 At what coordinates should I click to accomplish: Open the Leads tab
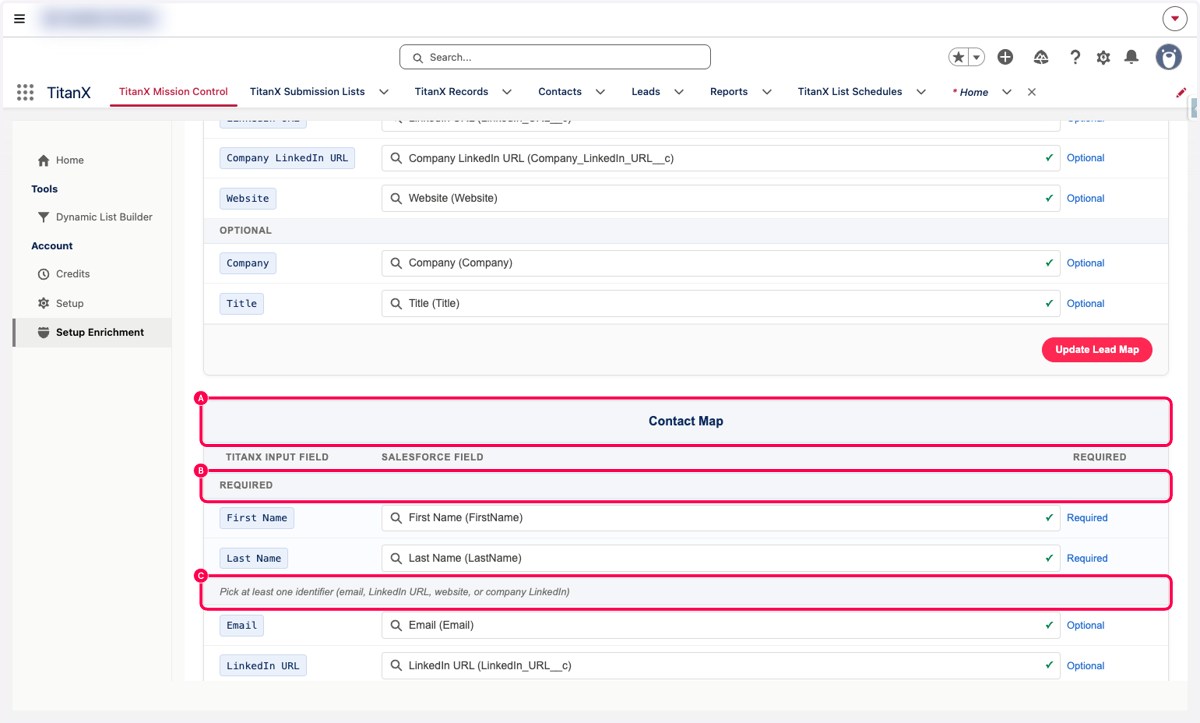[646, 92]
